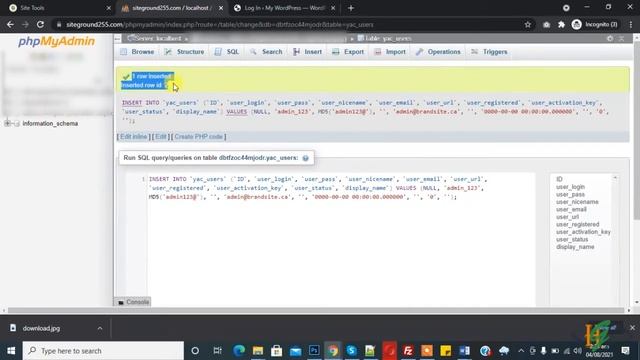The height and width of the screenshot is (360, 640).
Task: Select user_pass in the columns list
Action: click(570, 194)
